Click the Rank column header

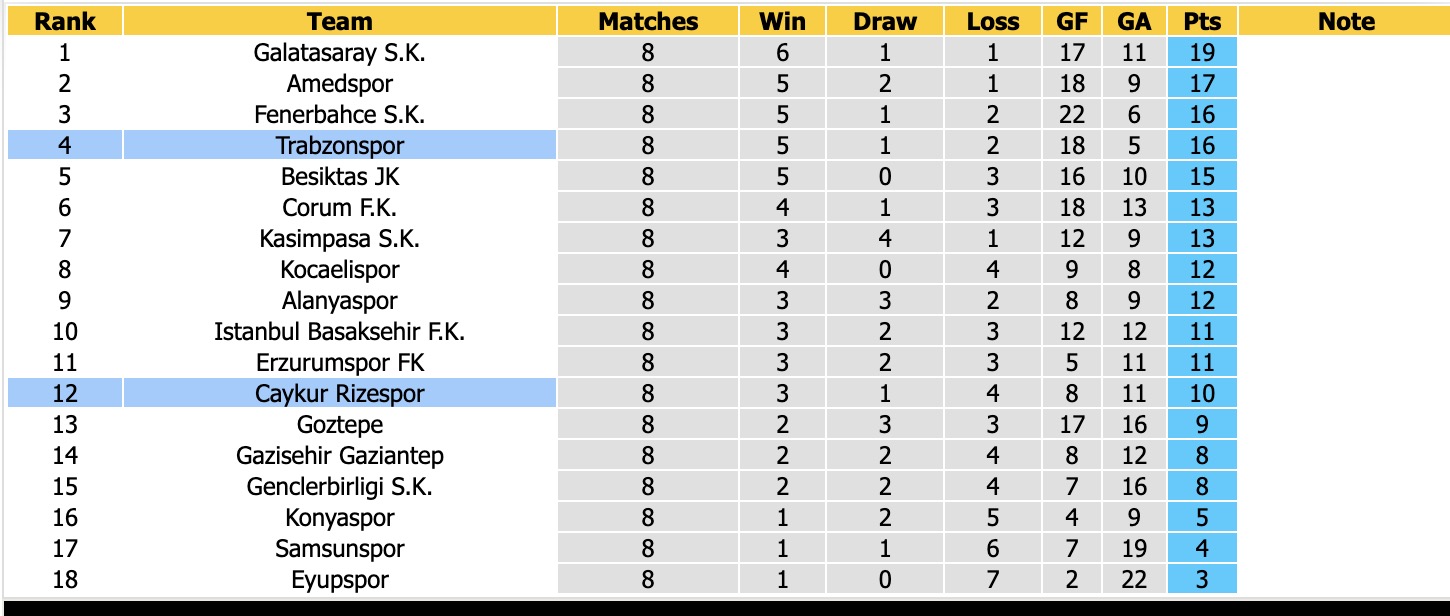[65, 21]
